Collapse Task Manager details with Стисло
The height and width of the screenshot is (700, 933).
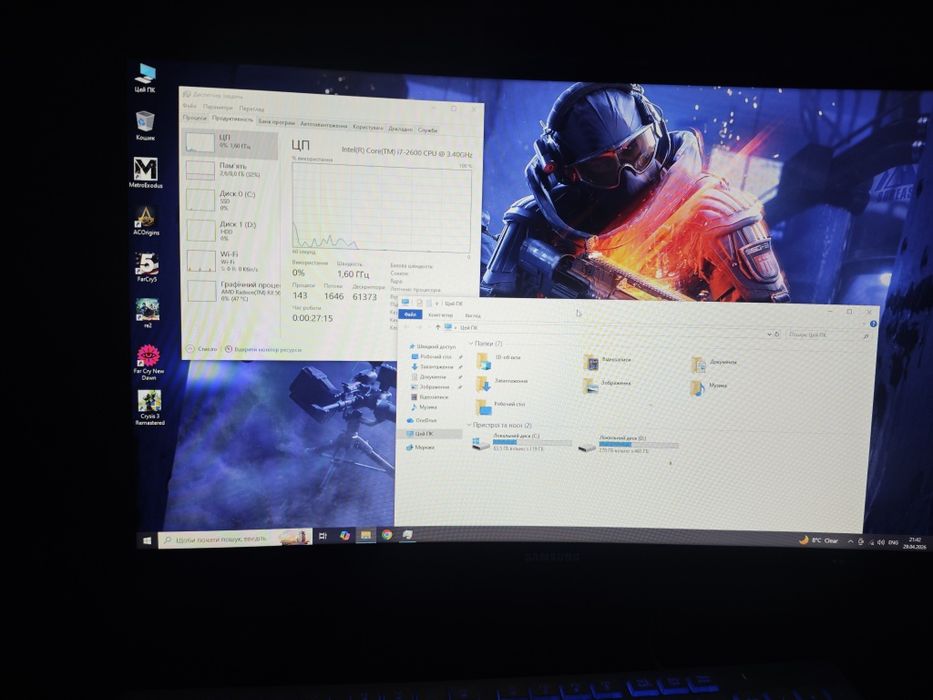(202, 349)
